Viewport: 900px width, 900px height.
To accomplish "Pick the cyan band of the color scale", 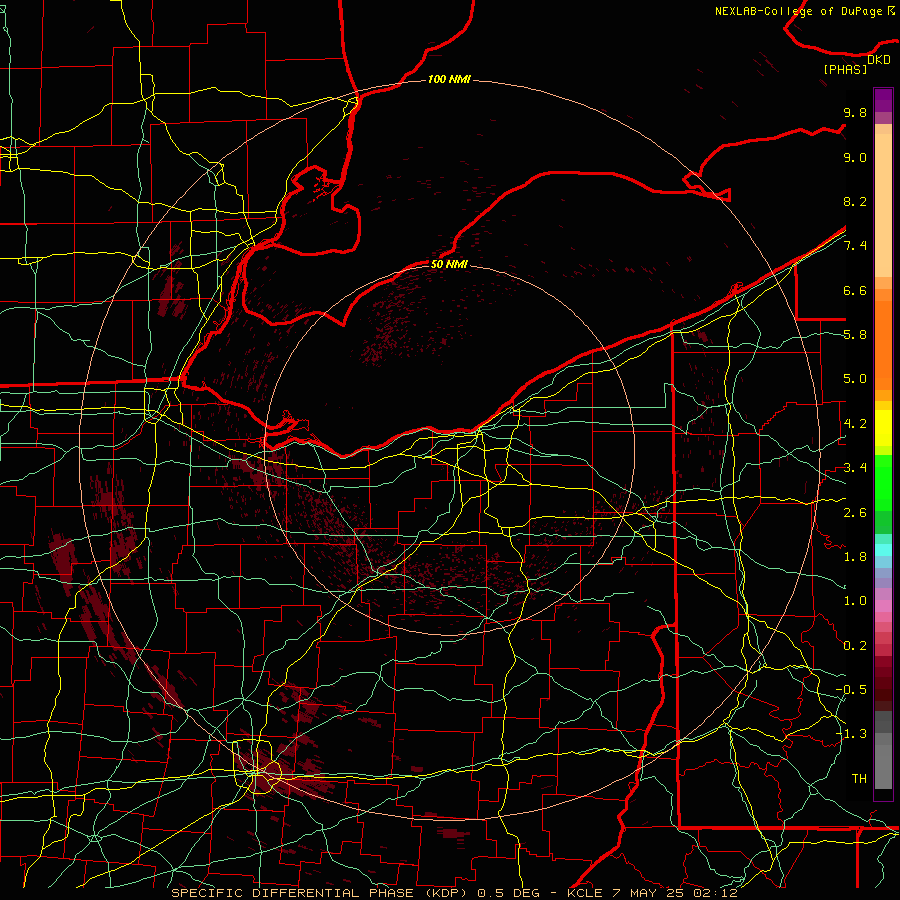I will click(x=883, y=550).
